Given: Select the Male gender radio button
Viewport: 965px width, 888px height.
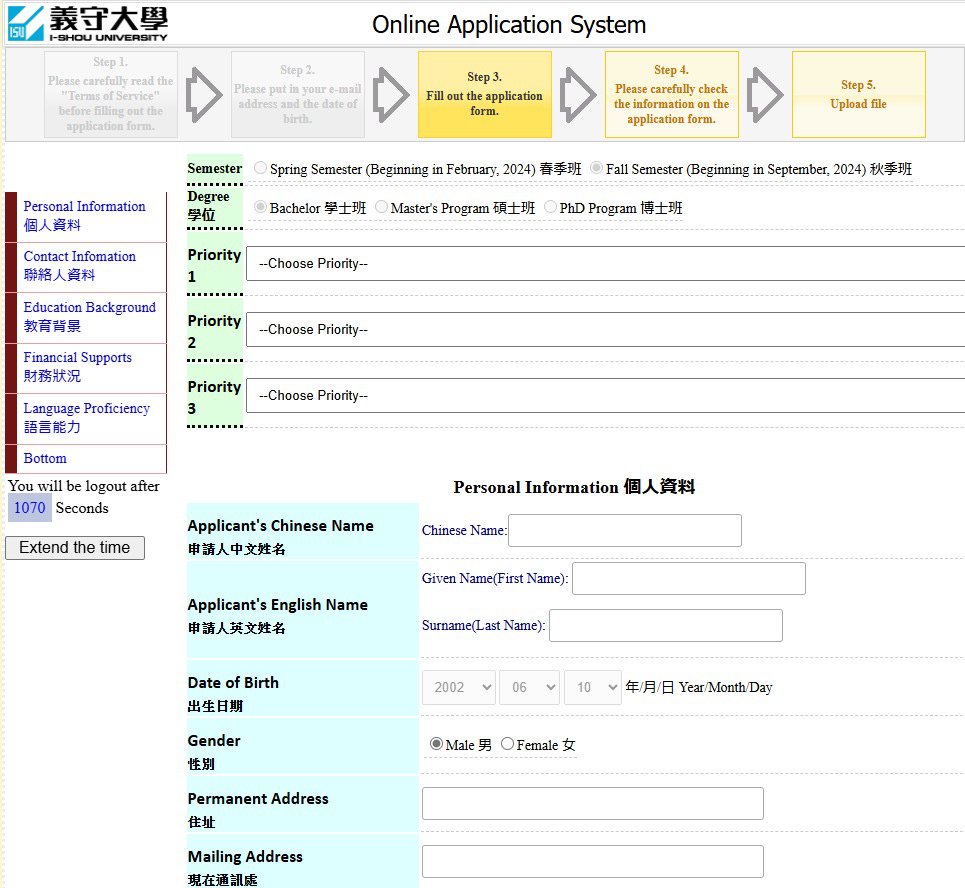Looking at the screenshot, I should coord(436,744).
